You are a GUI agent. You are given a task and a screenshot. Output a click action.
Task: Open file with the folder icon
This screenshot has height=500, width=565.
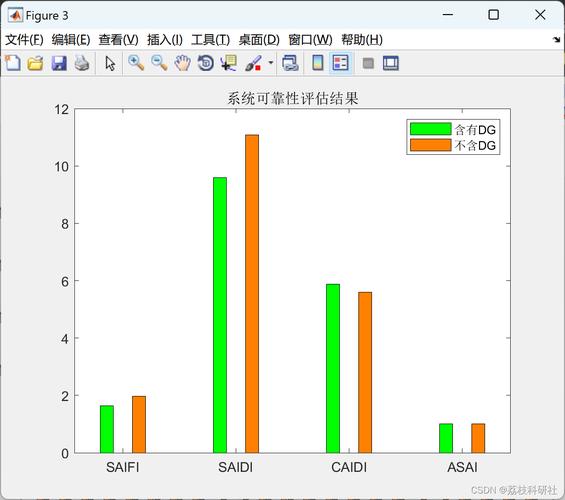[x=35, y=63]
